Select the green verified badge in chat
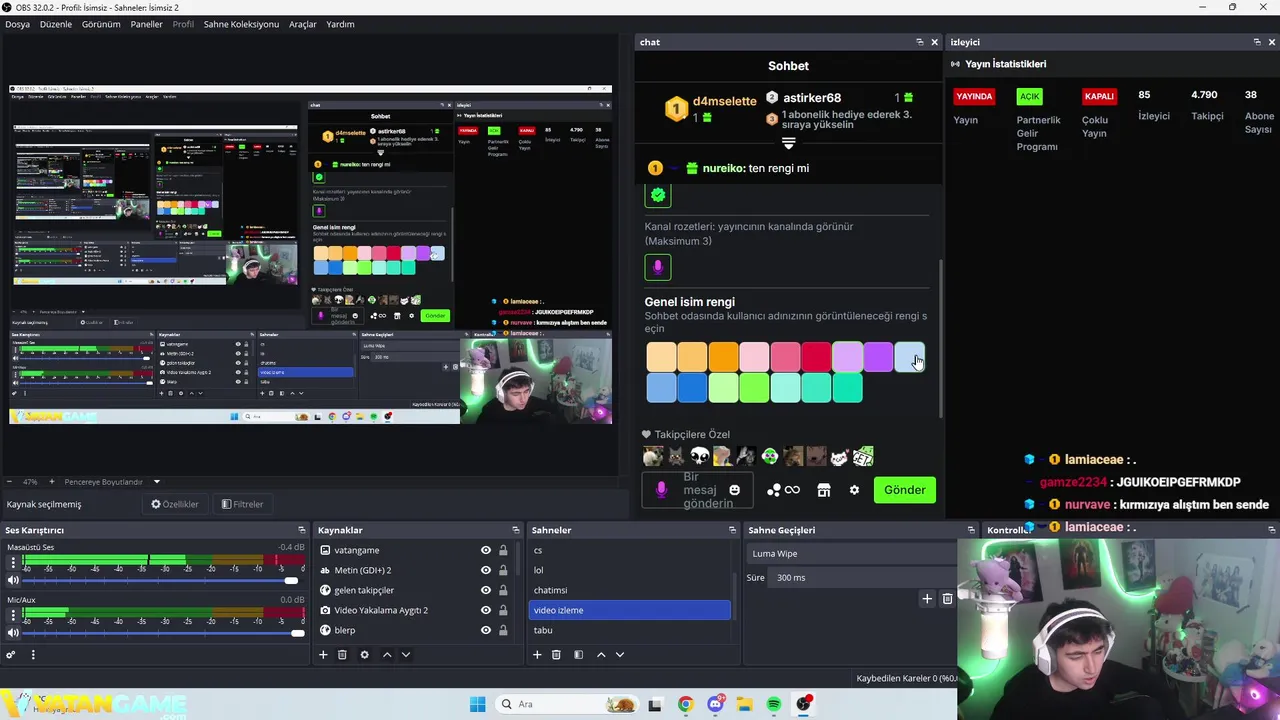Image resolution: width=1280 pixels, height=720 pixels. [658, 195]
